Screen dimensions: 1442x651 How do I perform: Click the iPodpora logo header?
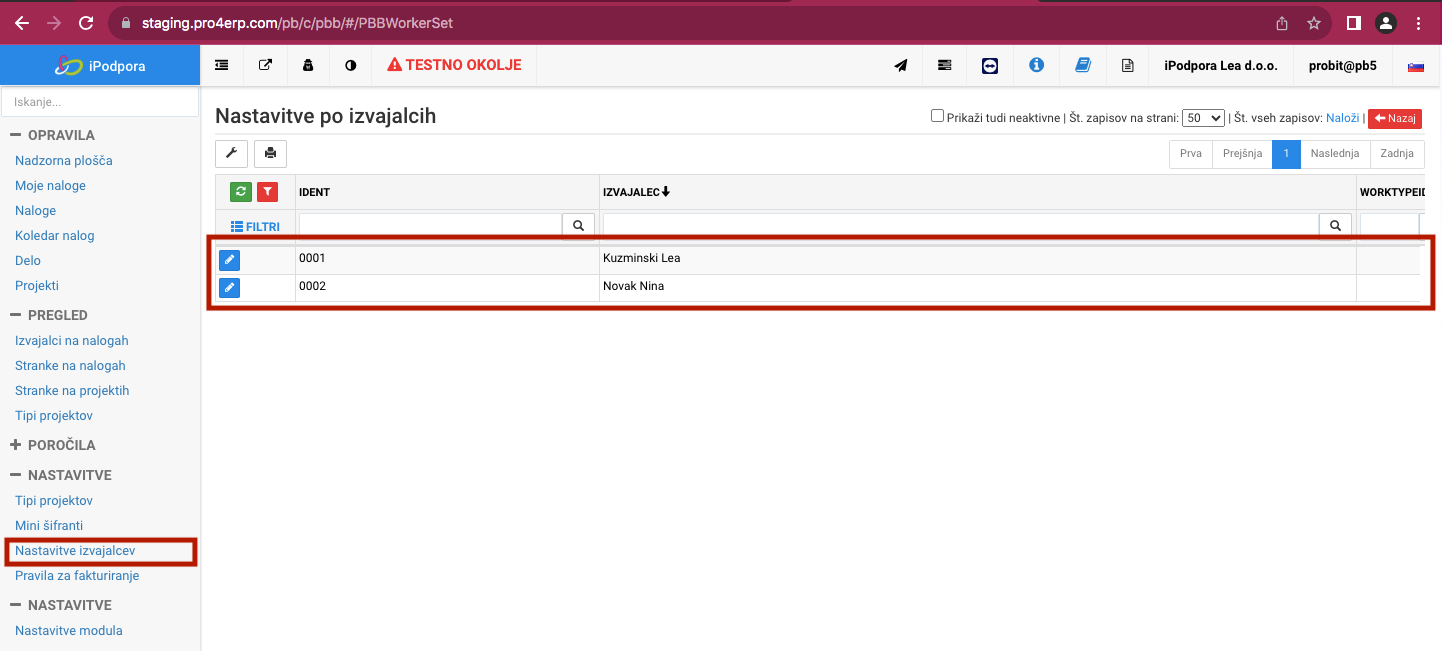coord(100,66)
